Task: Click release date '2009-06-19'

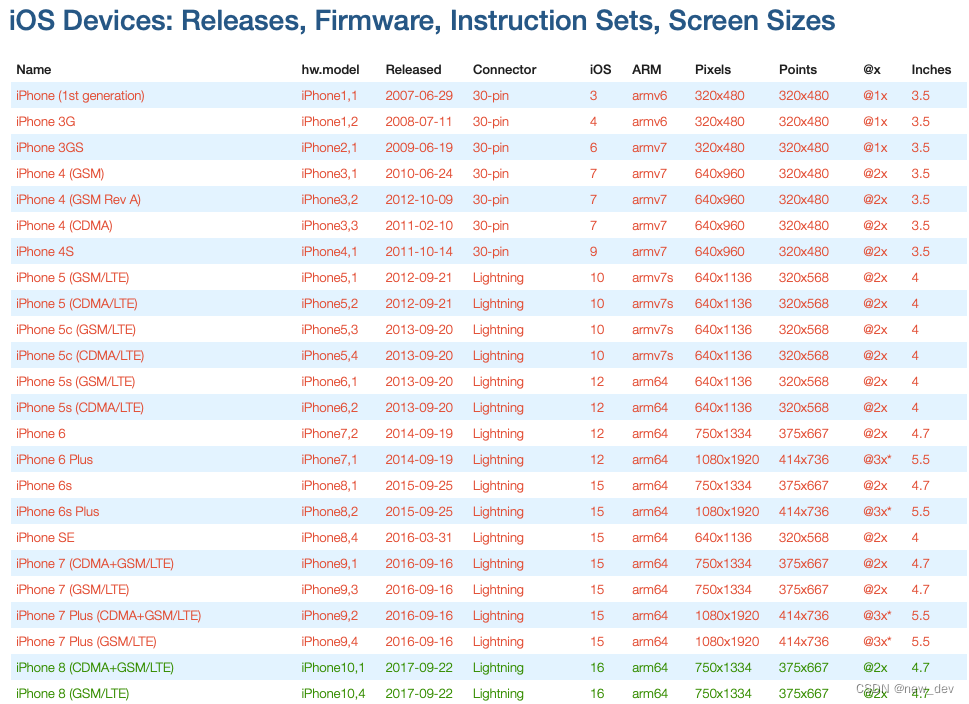Action: [x=419, y=148]
